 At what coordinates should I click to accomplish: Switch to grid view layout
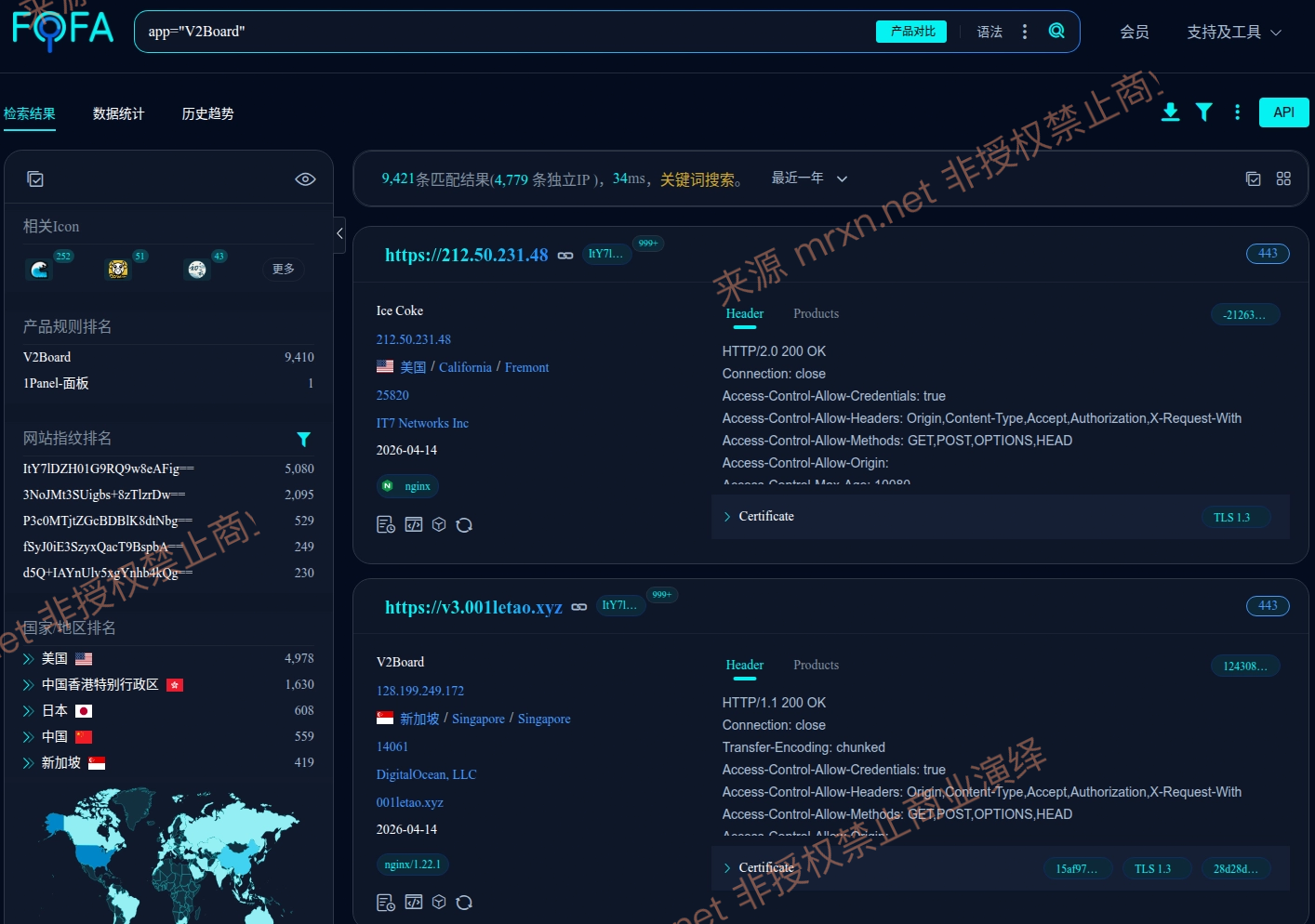[x=1283, y=178]
